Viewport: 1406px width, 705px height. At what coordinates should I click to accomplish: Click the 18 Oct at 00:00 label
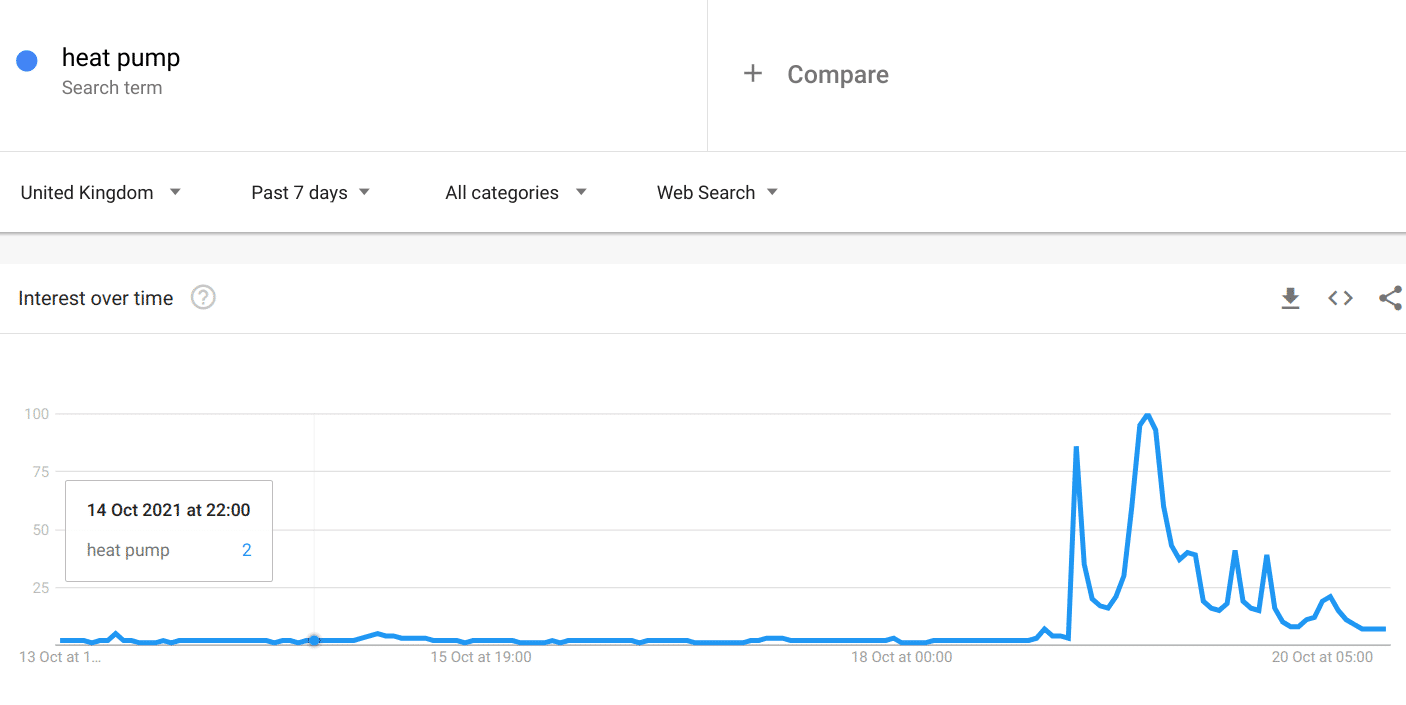pyautogui.click(x=902, y=657)
